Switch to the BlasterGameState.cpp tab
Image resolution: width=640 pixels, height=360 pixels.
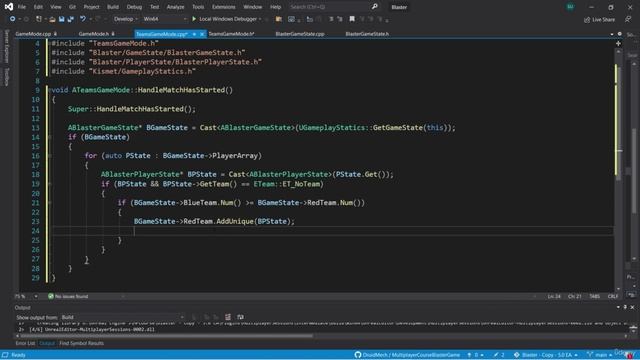300,34
